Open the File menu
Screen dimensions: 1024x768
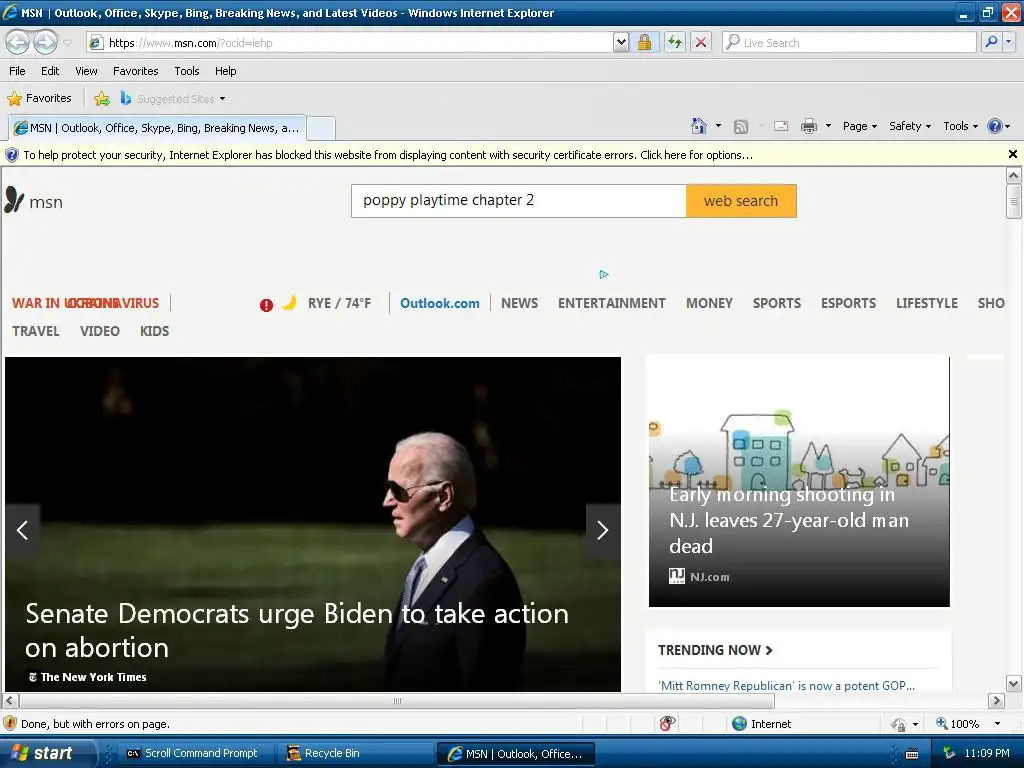(17, 71)
